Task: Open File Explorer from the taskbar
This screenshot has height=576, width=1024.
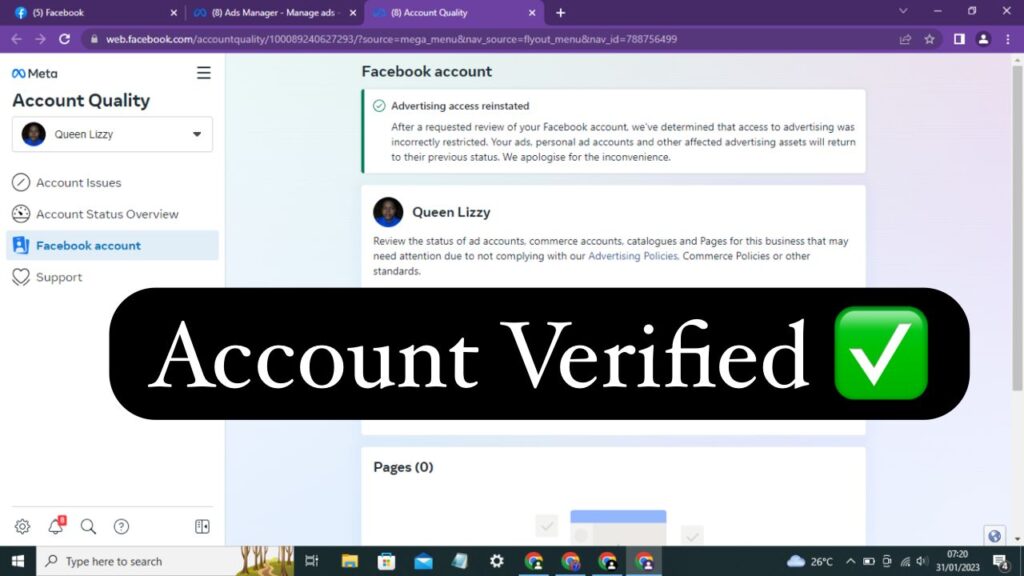Action: [x=349, y=561]
